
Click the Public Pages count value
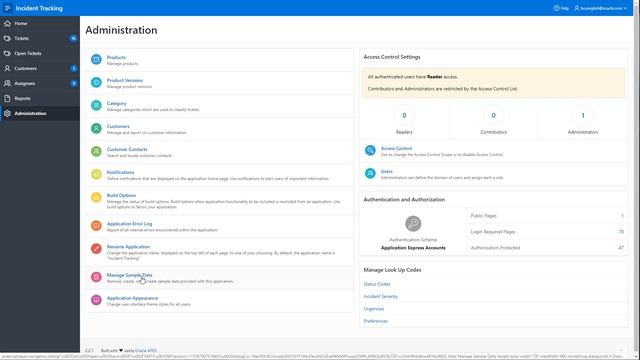[x=622, y=216]
